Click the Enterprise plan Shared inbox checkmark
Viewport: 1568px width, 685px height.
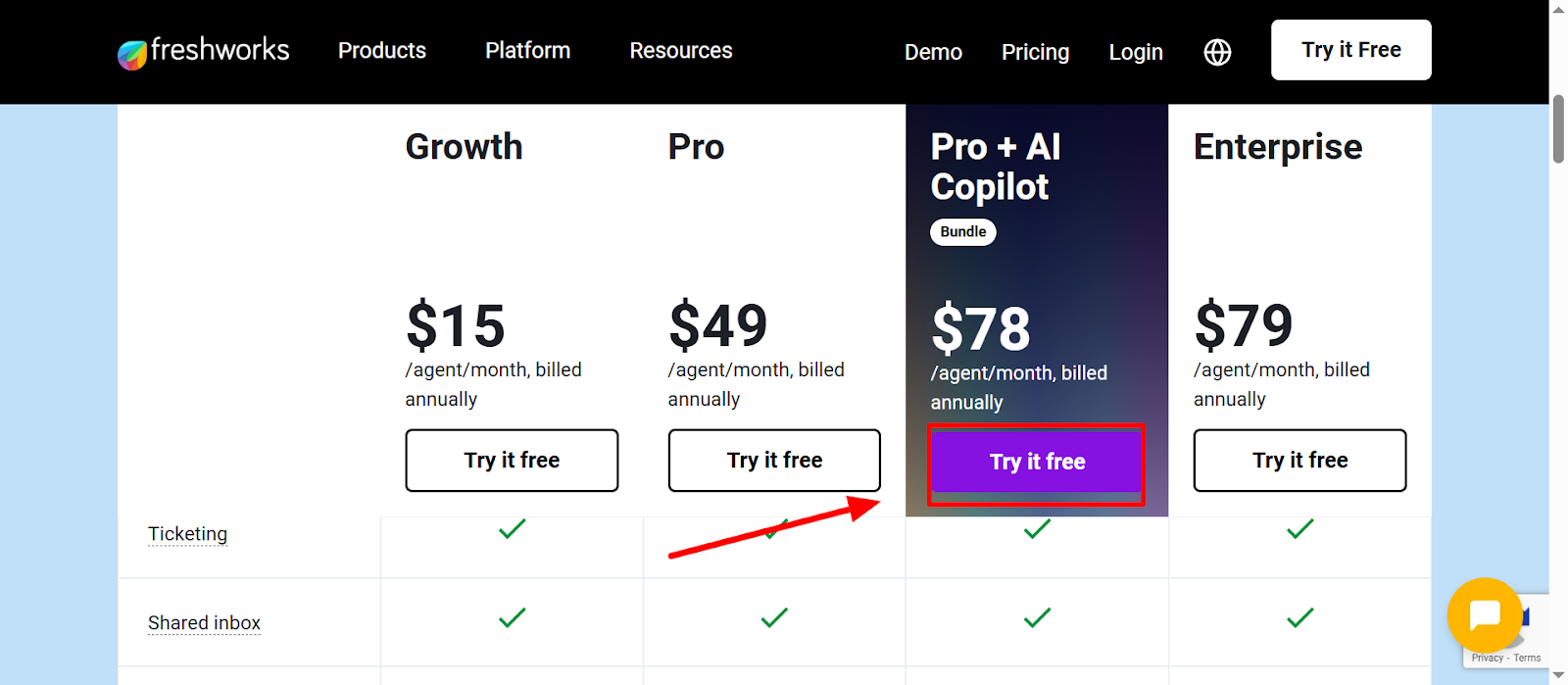point(1299,617)
